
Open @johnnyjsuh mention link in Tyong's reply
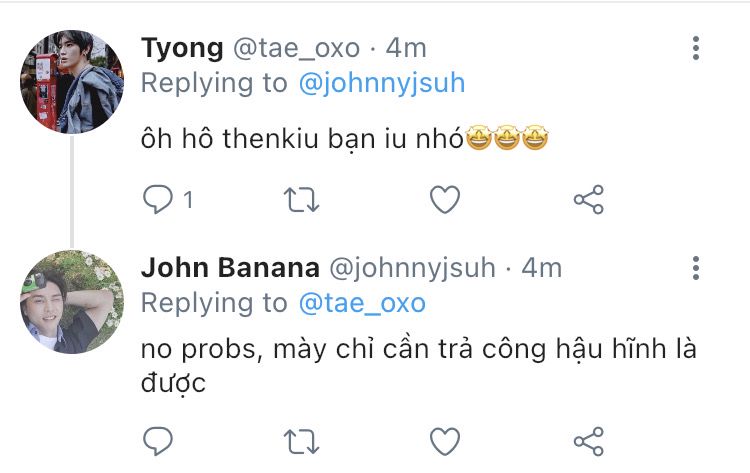click(x=382, y=83)
